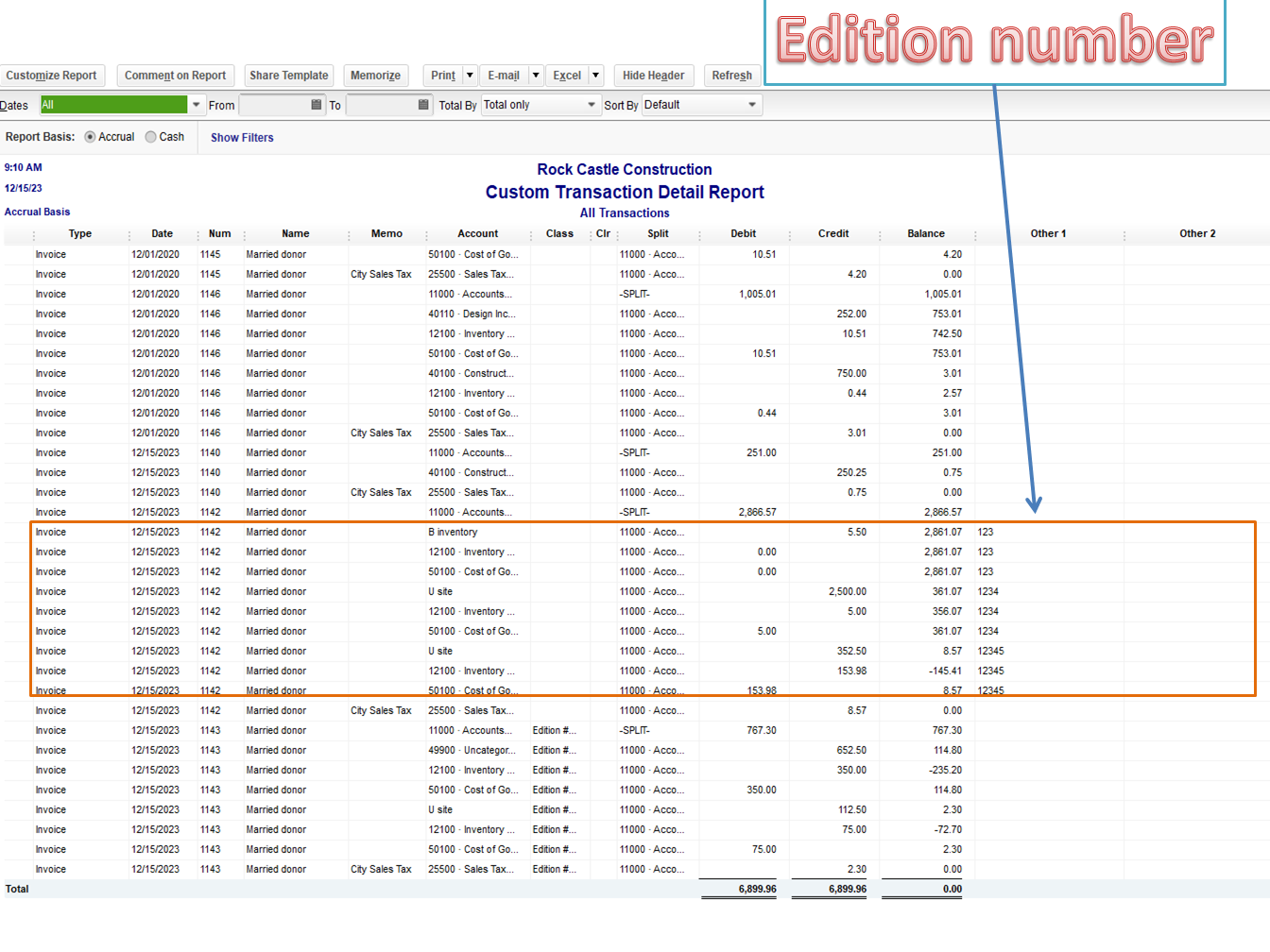This screenshot has width=1270, height=952.
Task: Open the Dates dropdown showing All
Action: tap(196, 105)
